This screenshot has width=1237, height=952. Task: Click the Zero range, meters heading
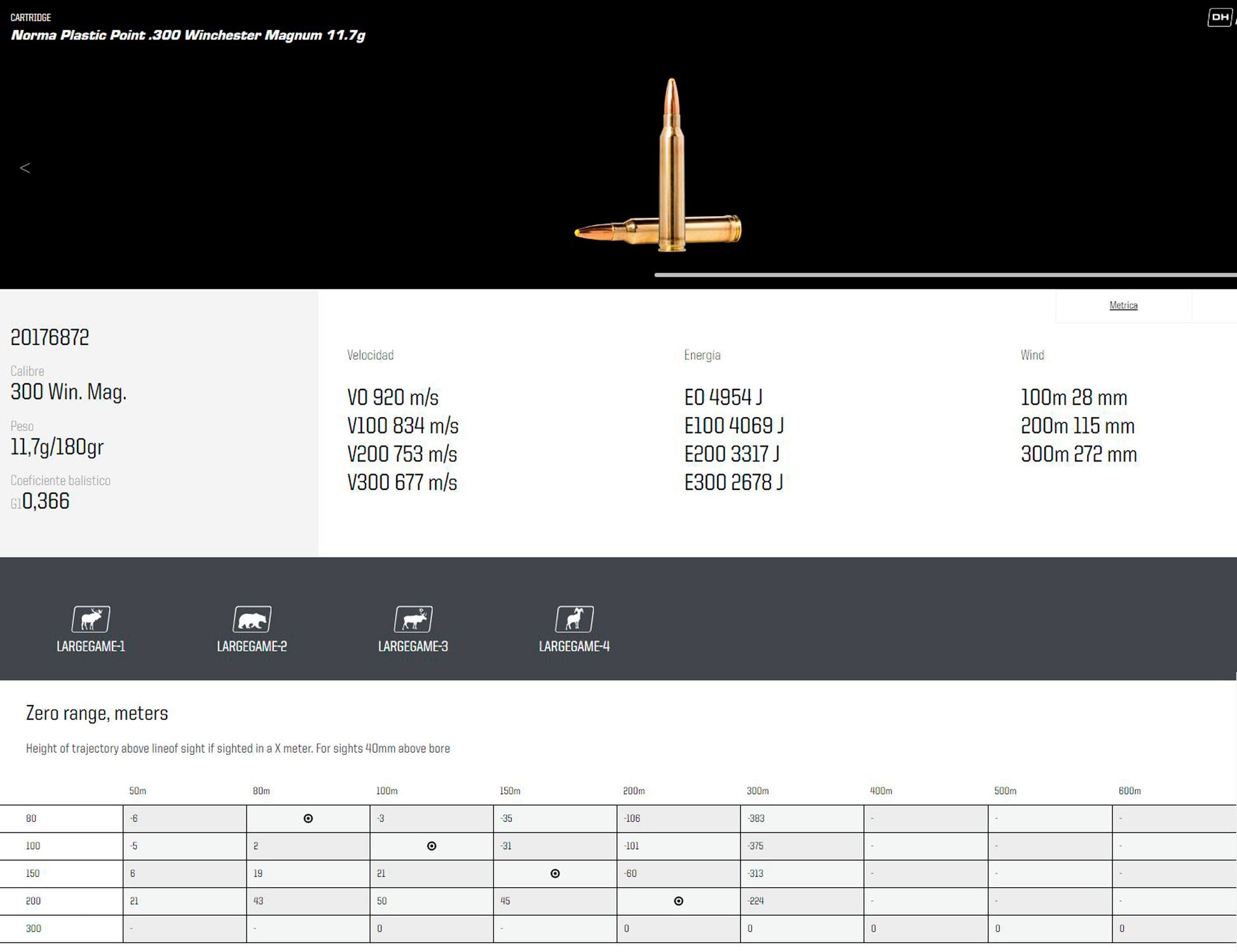[97, 714]
